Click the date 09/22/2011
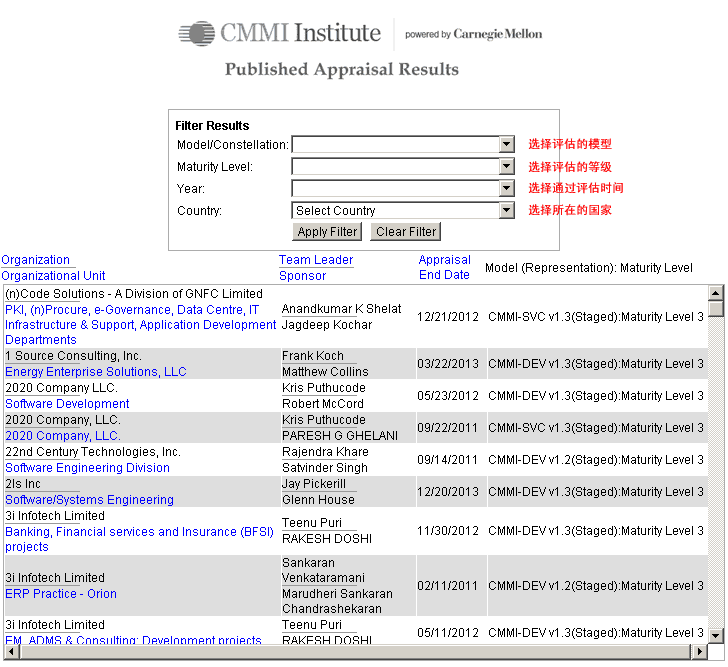The image size is (728, 667). tap(448, 427)
